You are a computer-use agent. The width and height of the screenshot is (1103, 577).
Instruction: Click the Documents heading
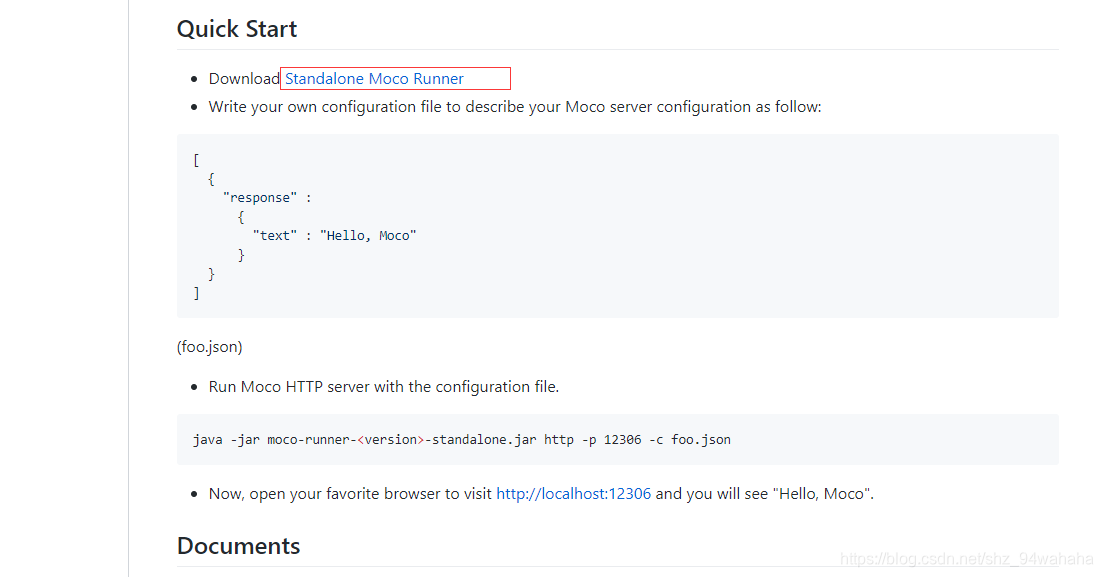(238, 546)
